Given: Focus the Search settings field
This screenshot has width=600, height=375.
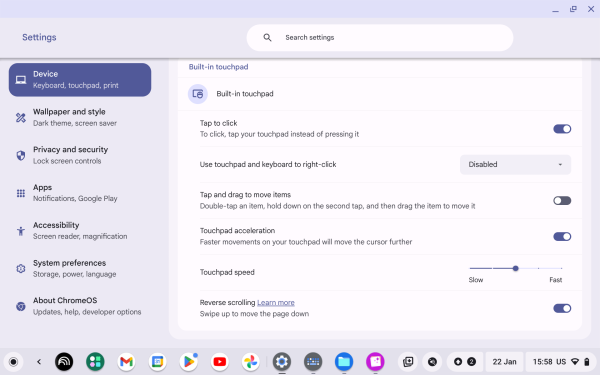Looking at the screenshot, I should click(x=380, y=38).
